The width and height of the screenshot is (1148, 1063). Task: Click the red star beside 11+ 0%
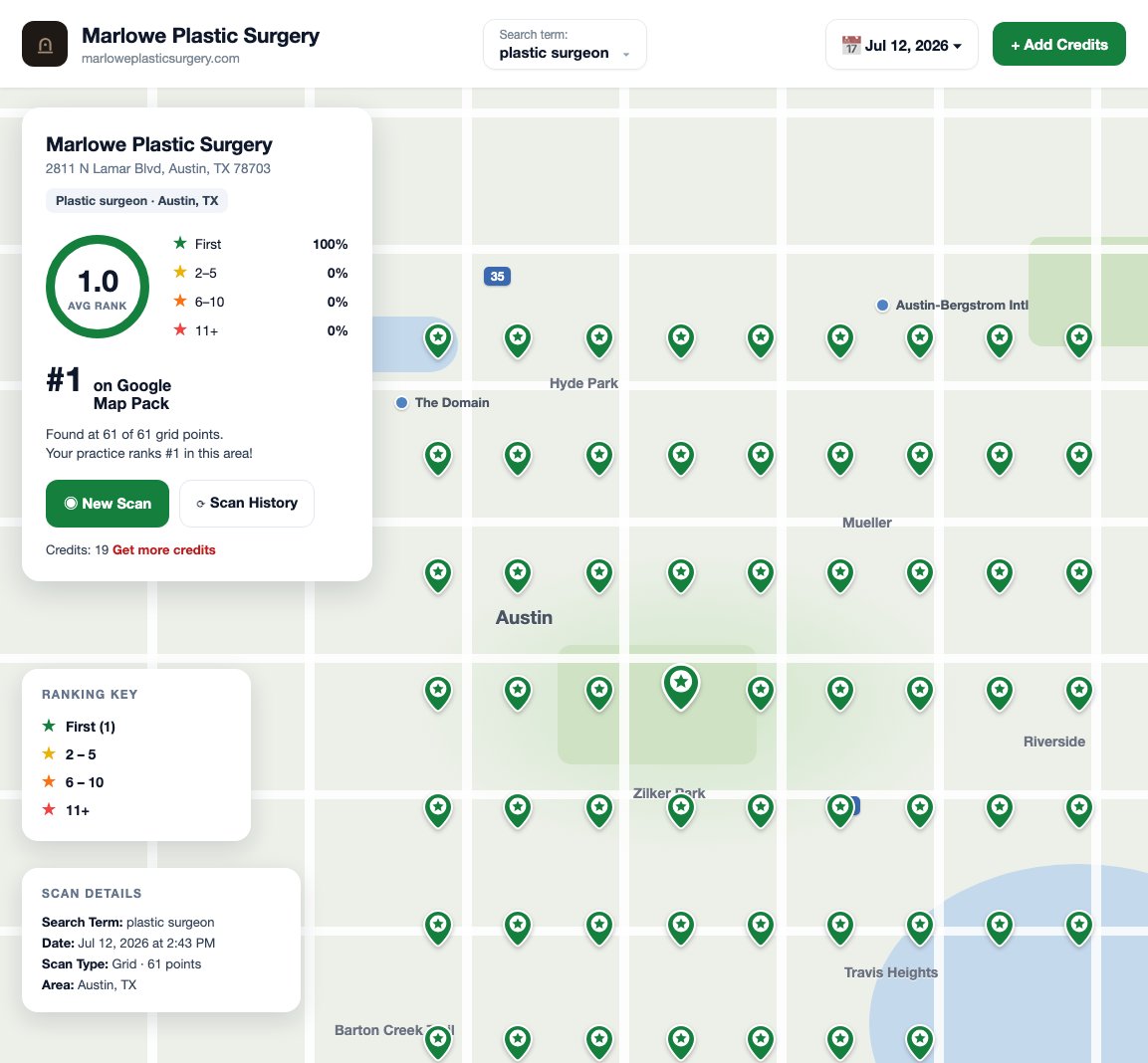[180, 329]
